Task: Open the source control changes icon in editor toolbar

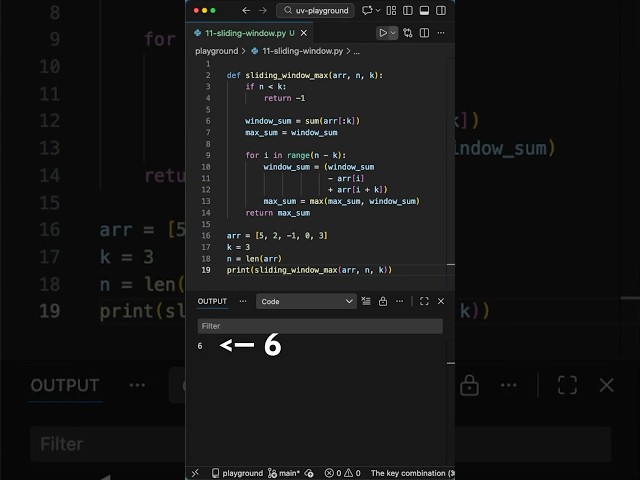Action: click(408, 33)
